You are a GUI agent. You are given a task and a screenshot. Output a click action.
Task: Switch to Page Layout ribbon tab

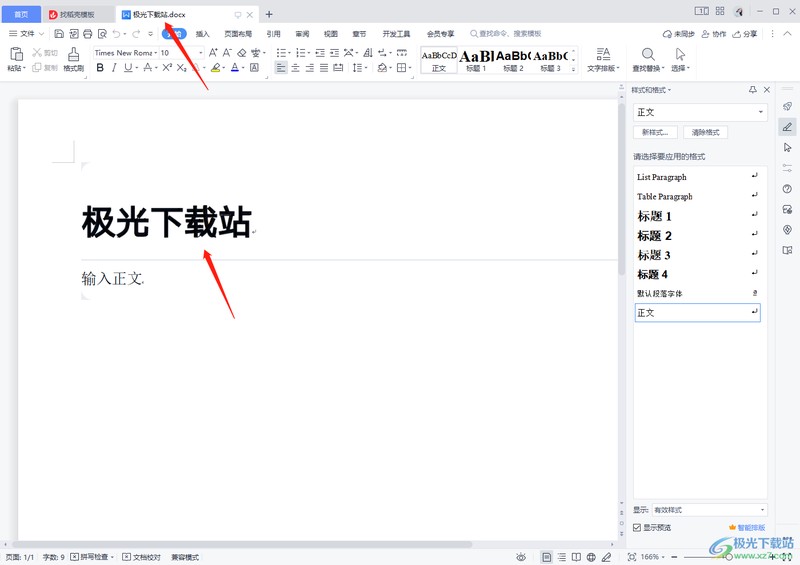click(238, 34)
